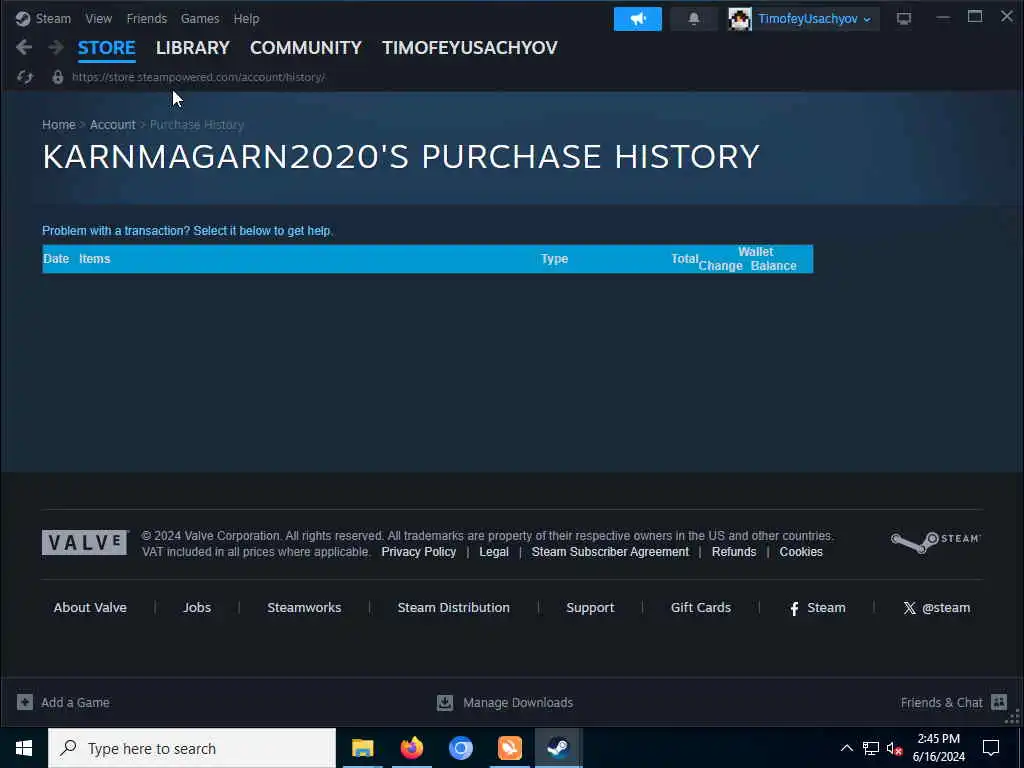Click the Steam logo icon in menu bar

pos(23,19)
